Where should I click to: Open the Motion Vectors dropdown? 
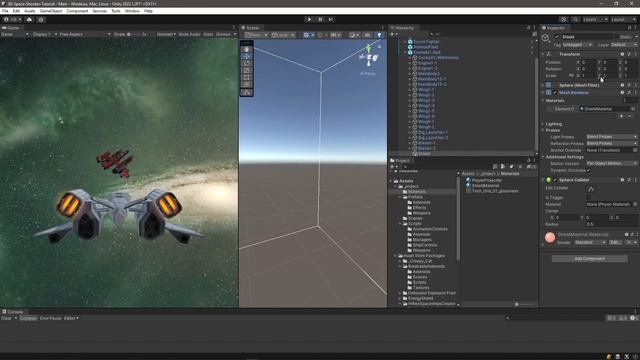pos(611,164)
